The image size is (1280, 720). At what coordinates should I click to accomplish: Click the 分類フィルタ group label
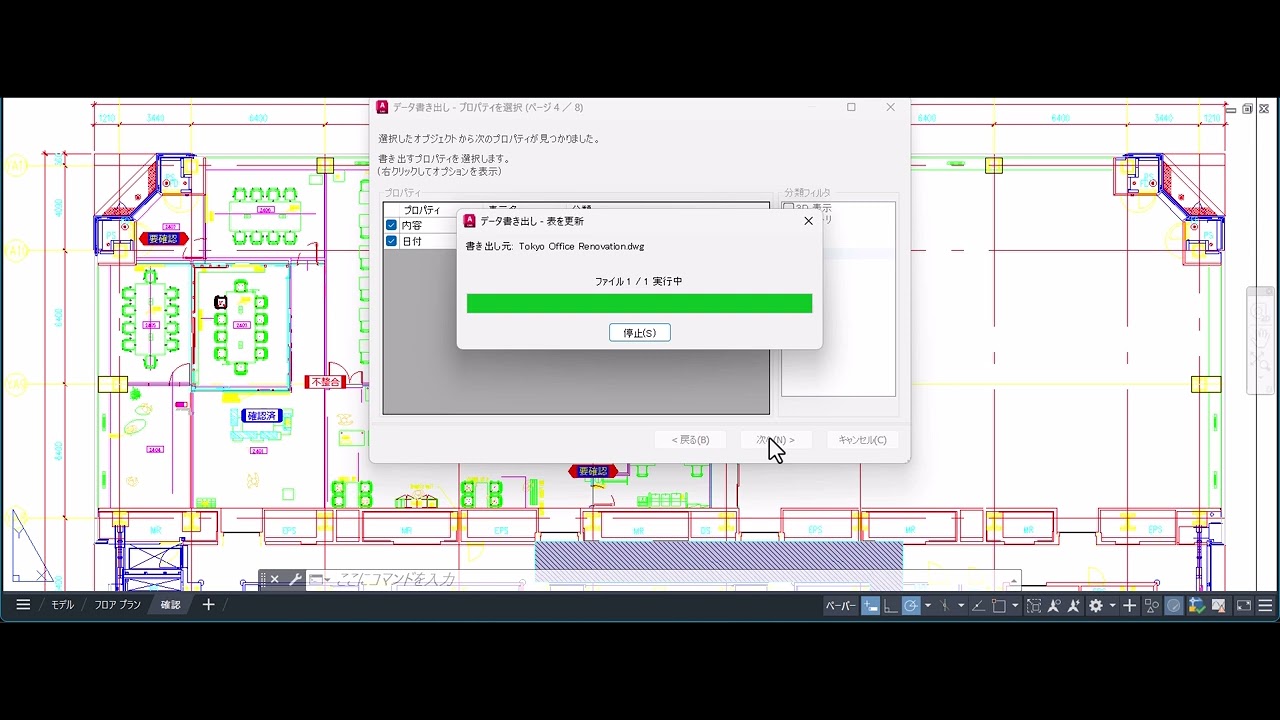click(x=807, y=193)
